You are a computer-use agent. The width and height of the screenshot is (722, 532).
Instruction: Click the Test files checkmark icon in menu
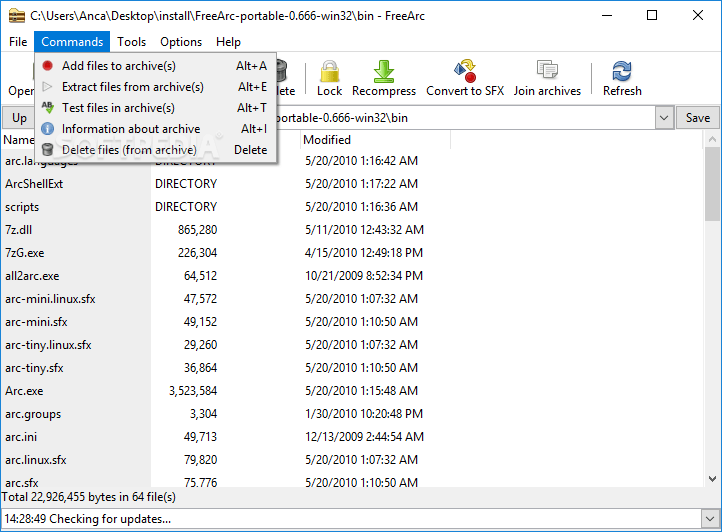pos(47,107)
